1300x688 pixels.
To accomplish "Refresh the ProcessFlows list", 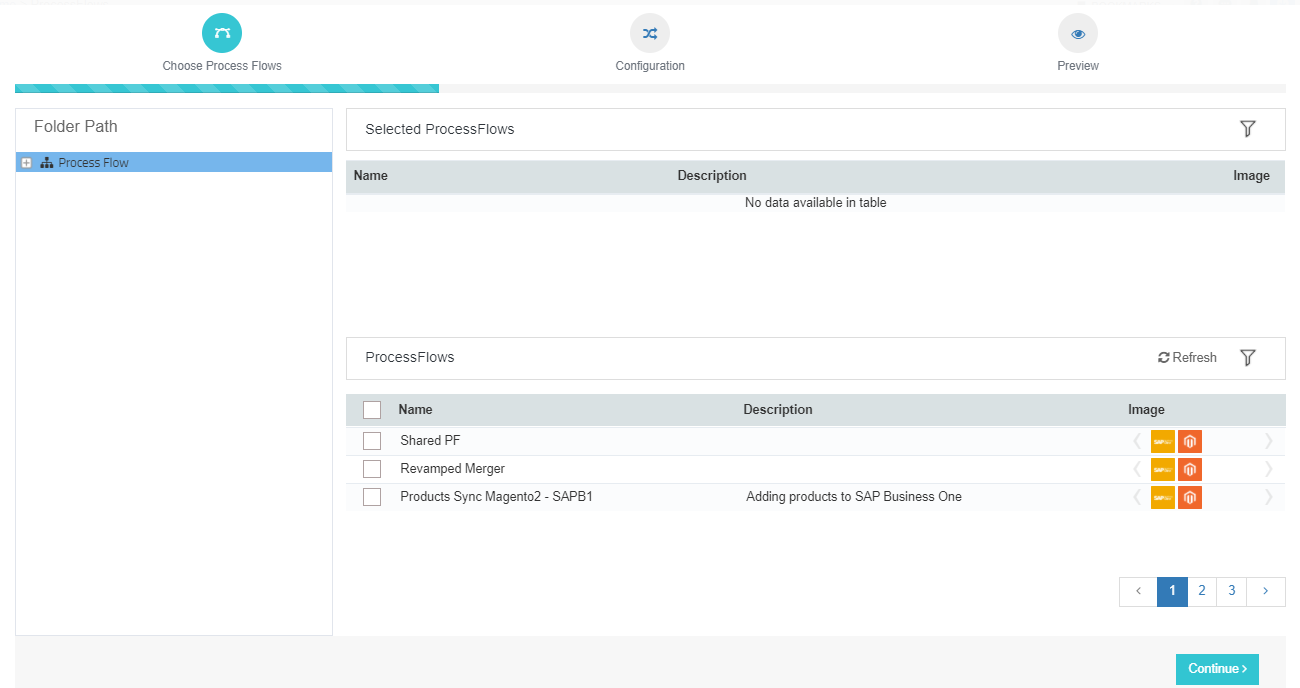I will point(1186,357).
